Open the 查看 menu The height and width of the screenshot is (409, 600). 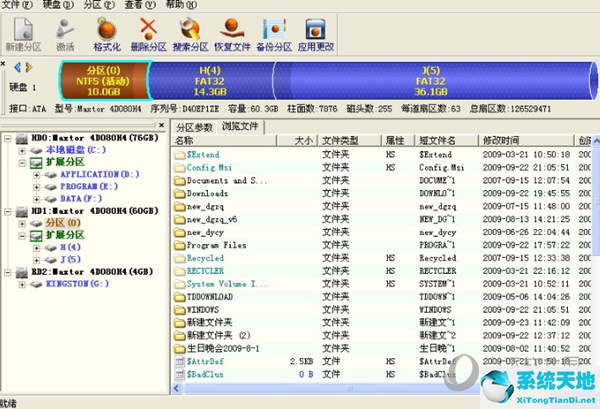(140, 5)
